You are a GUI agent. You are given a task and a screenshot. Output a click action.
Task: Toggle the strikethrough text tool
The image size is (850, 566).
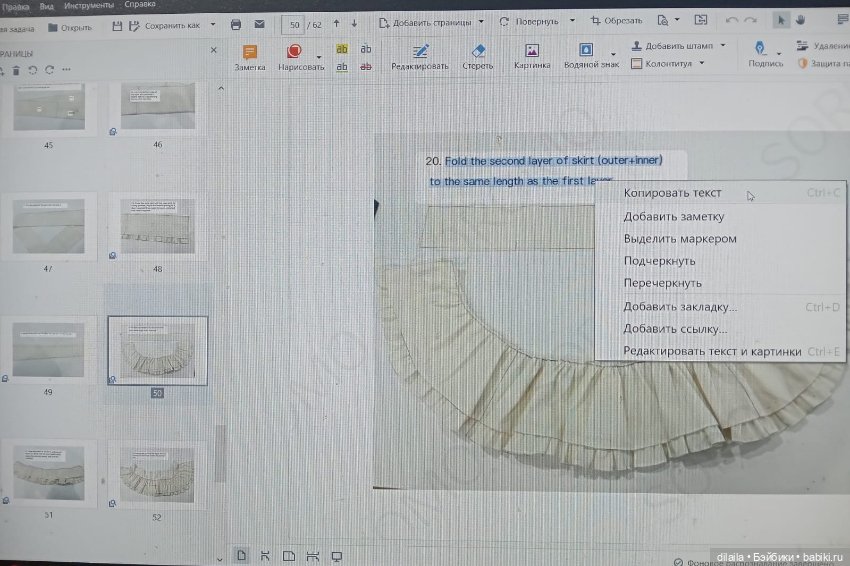pyautogui.click(x=366, y=66)
